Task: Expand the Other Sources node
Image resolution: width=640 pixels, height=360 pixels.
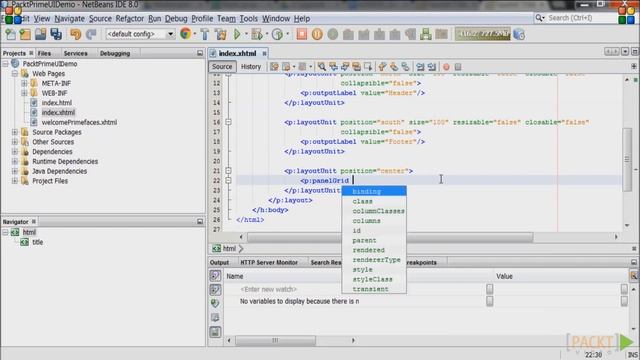Action: pyautogui.click(x=15, y=142)
